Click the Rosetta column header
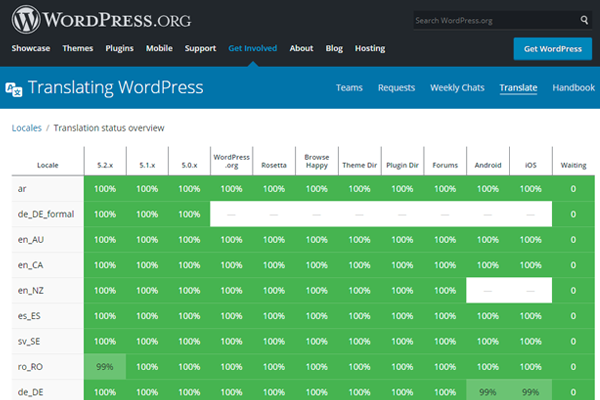 (274, 165)
